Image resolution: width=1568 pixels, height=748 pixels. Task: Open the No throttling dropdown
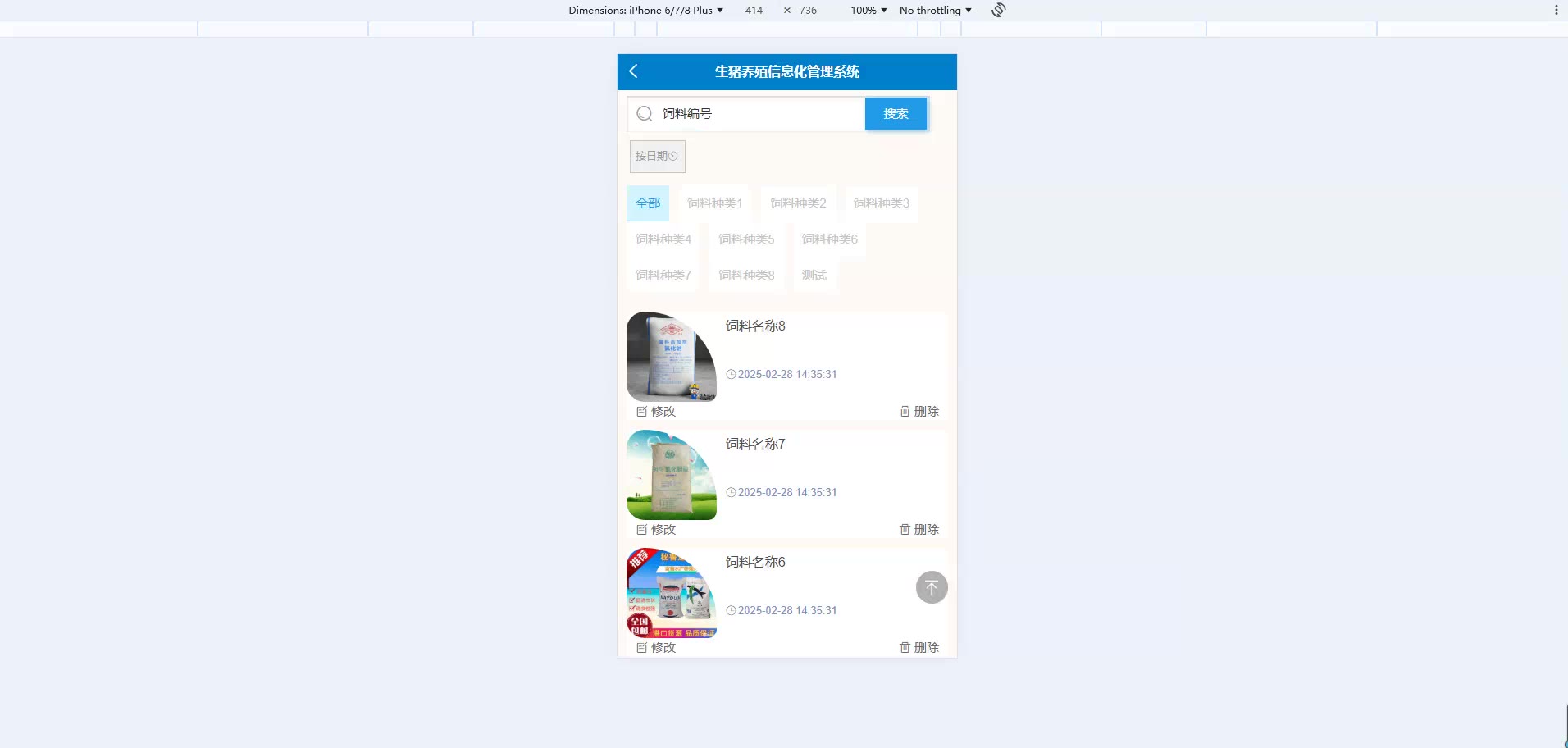click(935, 10)
